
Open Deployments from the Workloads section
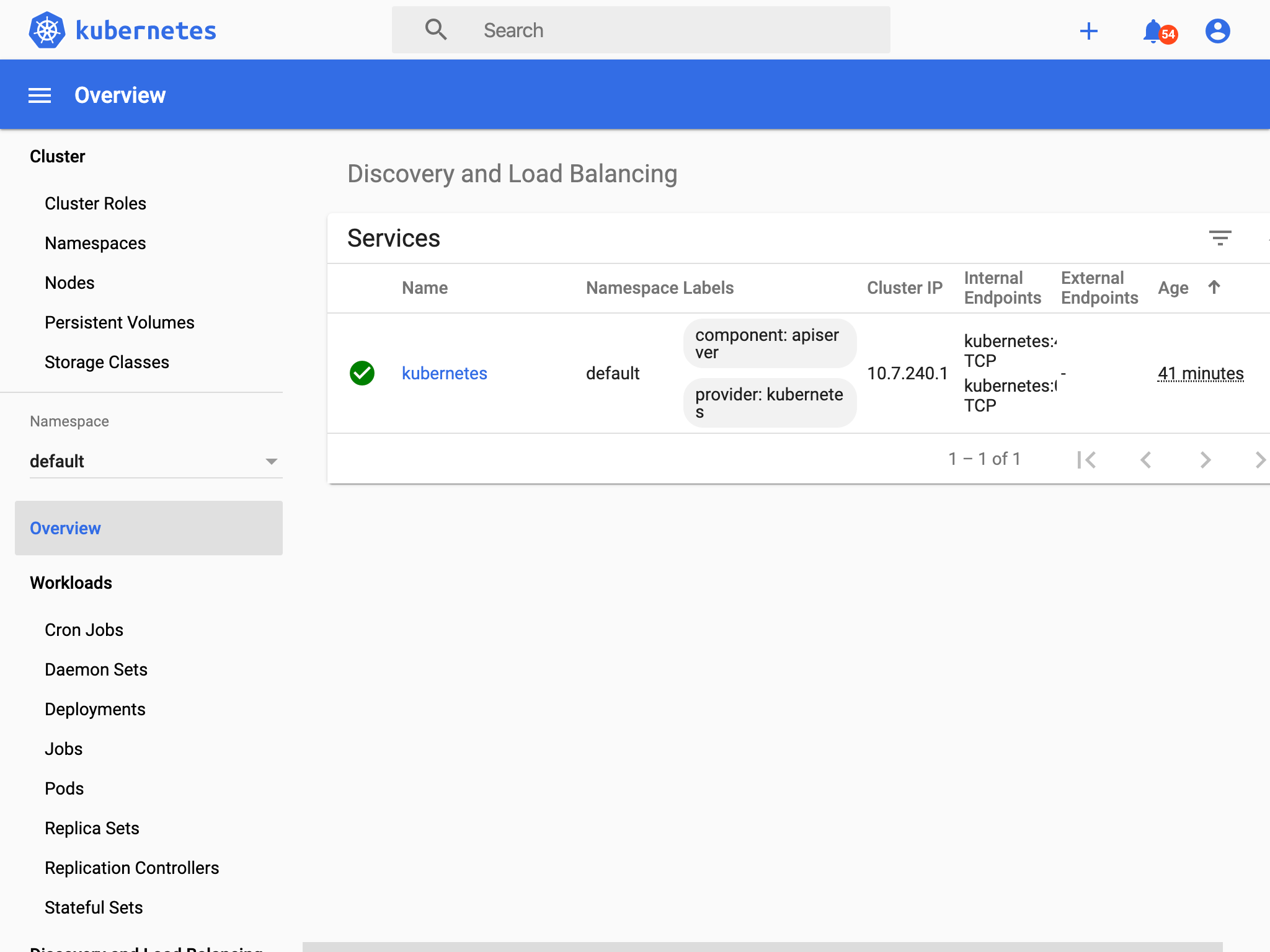coord(95,708)
